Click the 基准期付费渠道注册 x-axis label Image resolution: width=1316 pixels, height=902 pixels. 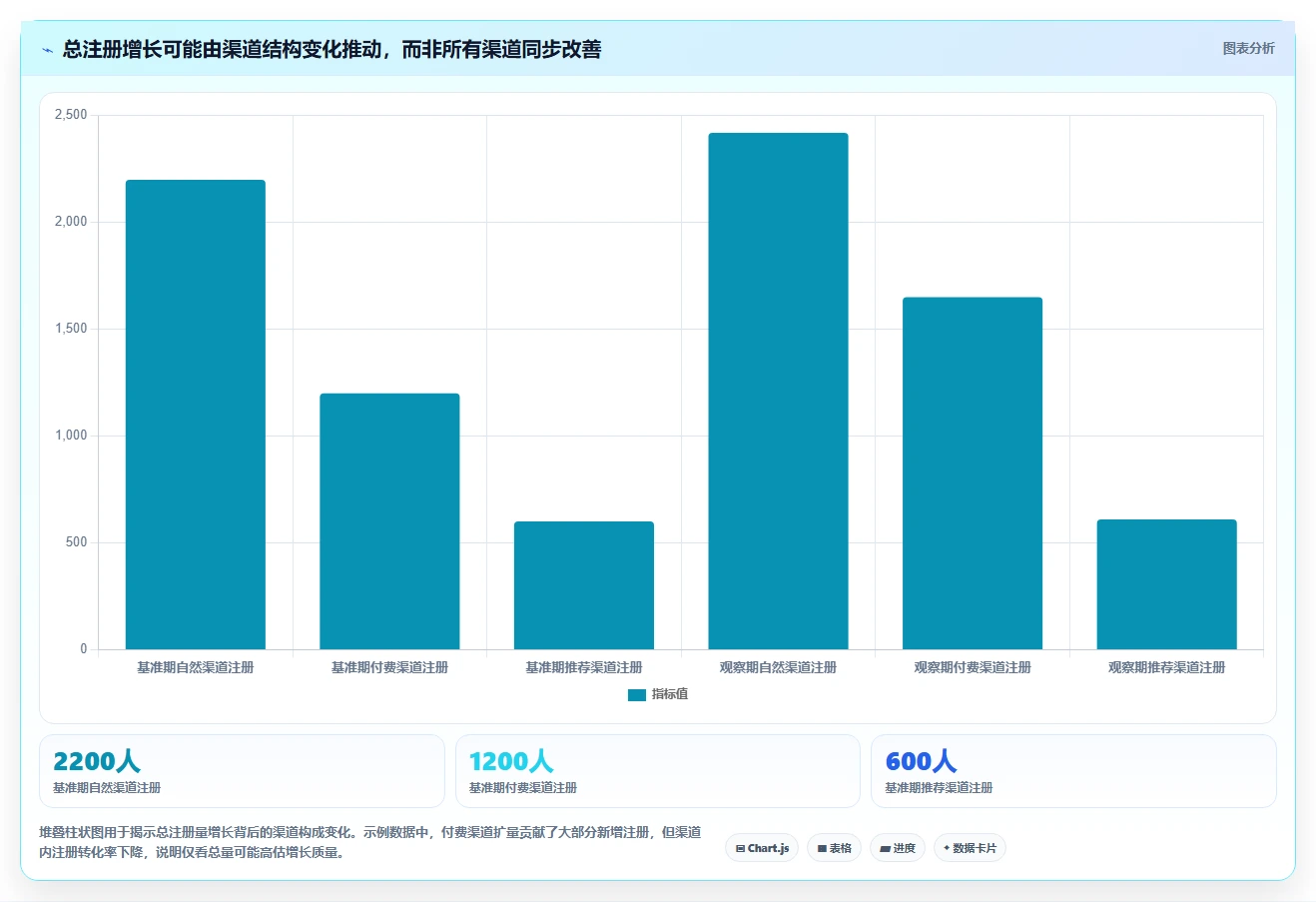pos(389,667)
